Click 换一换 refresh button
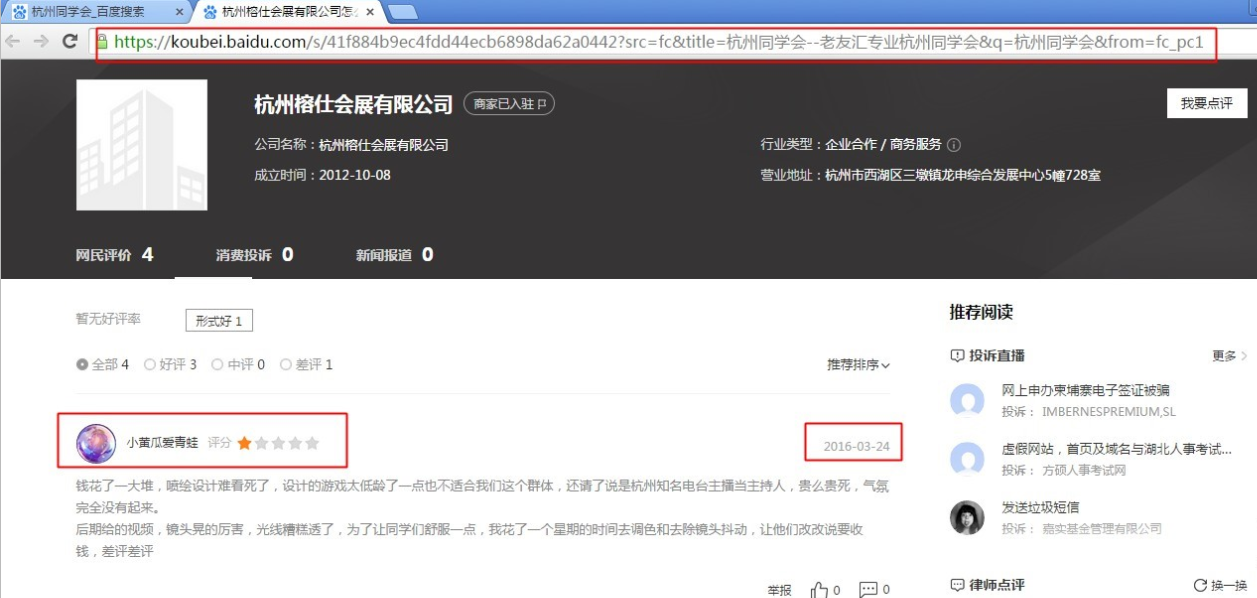The width and height of the screenshot is (1257, 598). point(1221,585)
